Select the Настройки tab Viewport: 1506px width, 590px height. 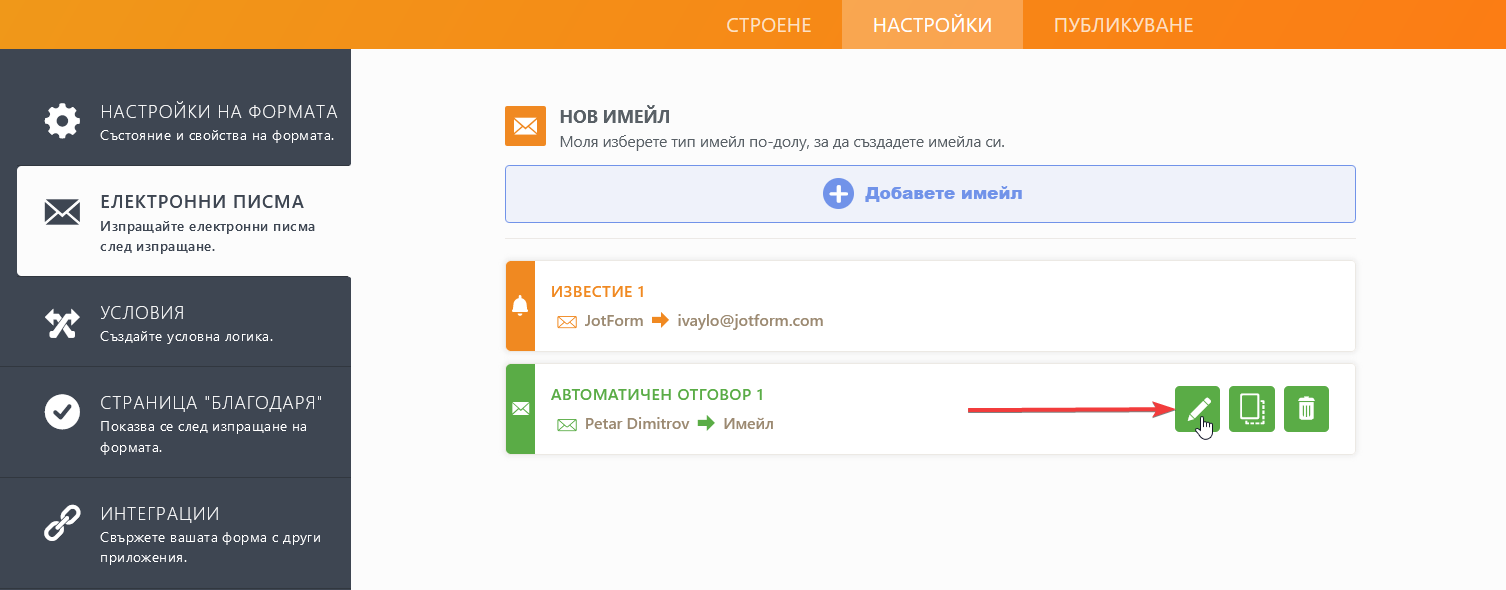932,25
